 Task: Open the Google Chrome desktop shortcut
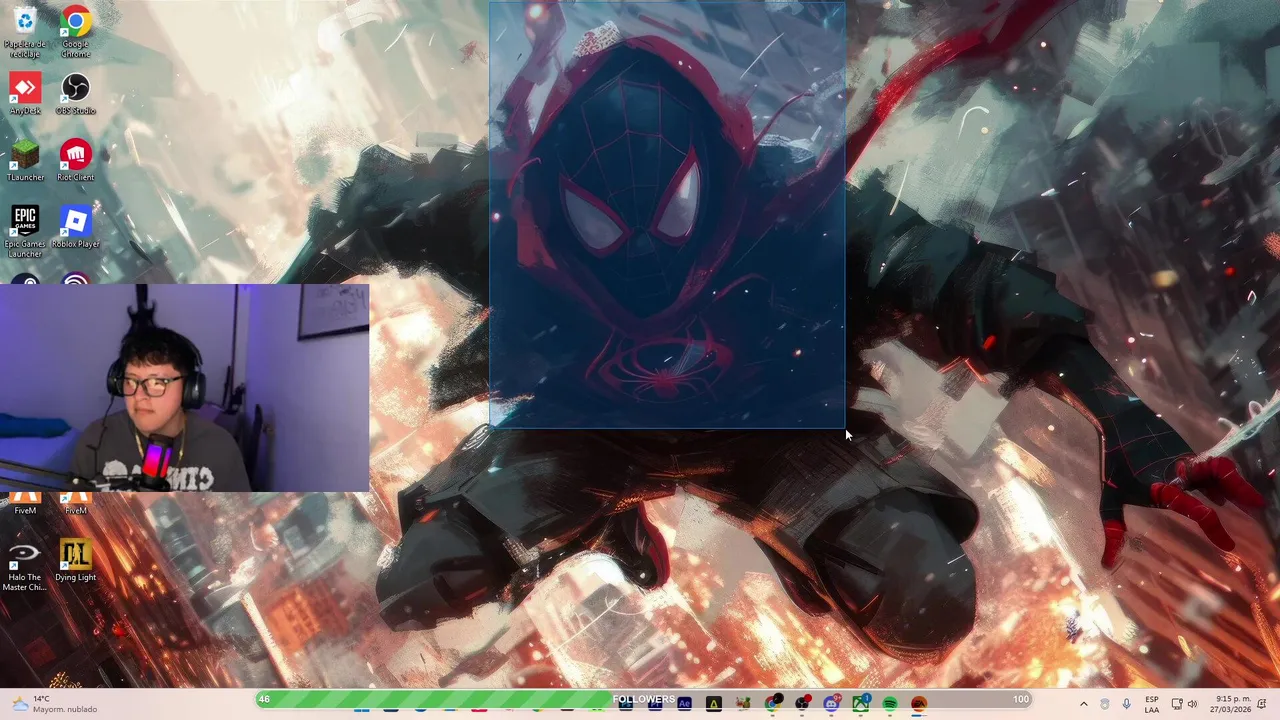[x=75, y=32]
